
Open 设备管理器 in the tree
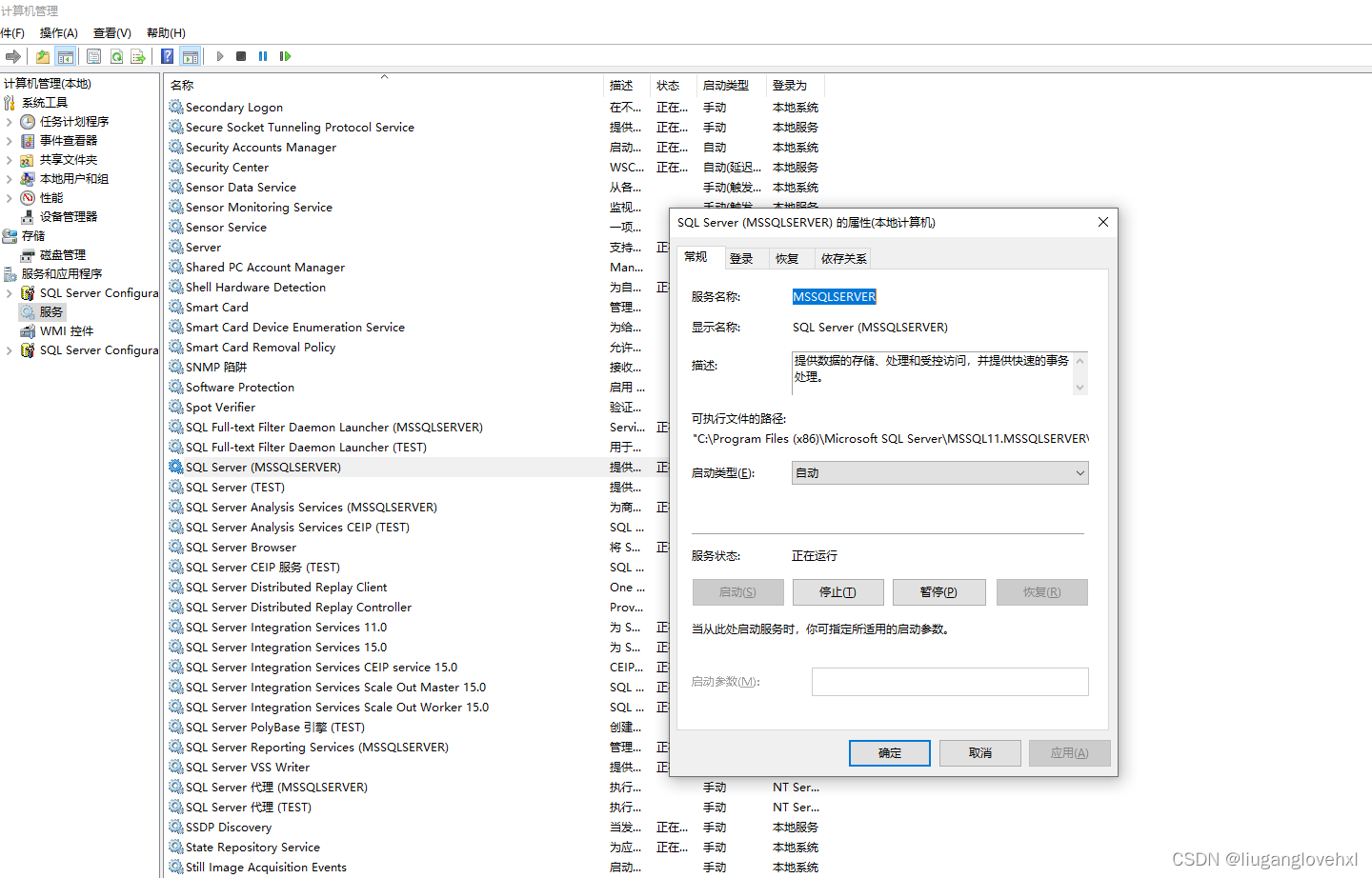click(68, 217)
